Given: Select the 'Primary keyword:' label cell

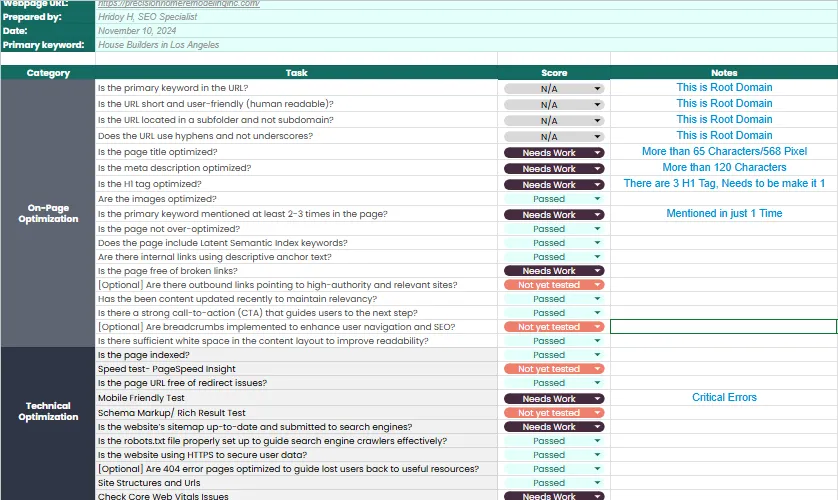Looking at the screenshot, I should (x=48, y=45).
